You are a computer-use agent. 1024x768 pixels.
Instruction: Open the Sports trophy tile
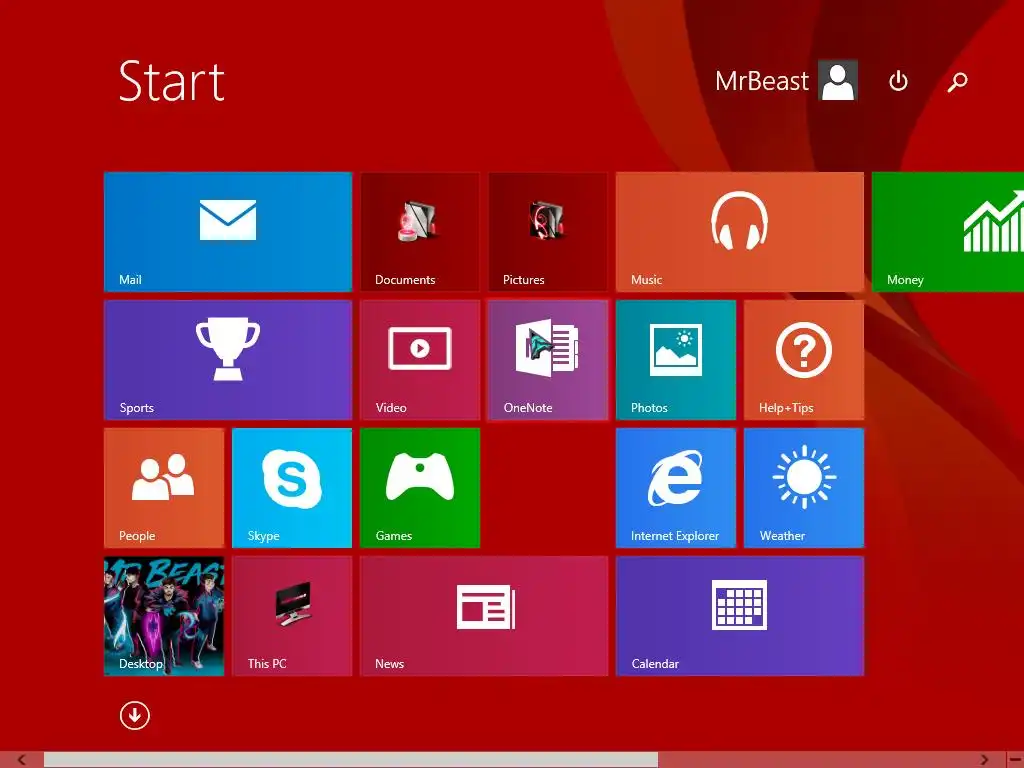228,360
